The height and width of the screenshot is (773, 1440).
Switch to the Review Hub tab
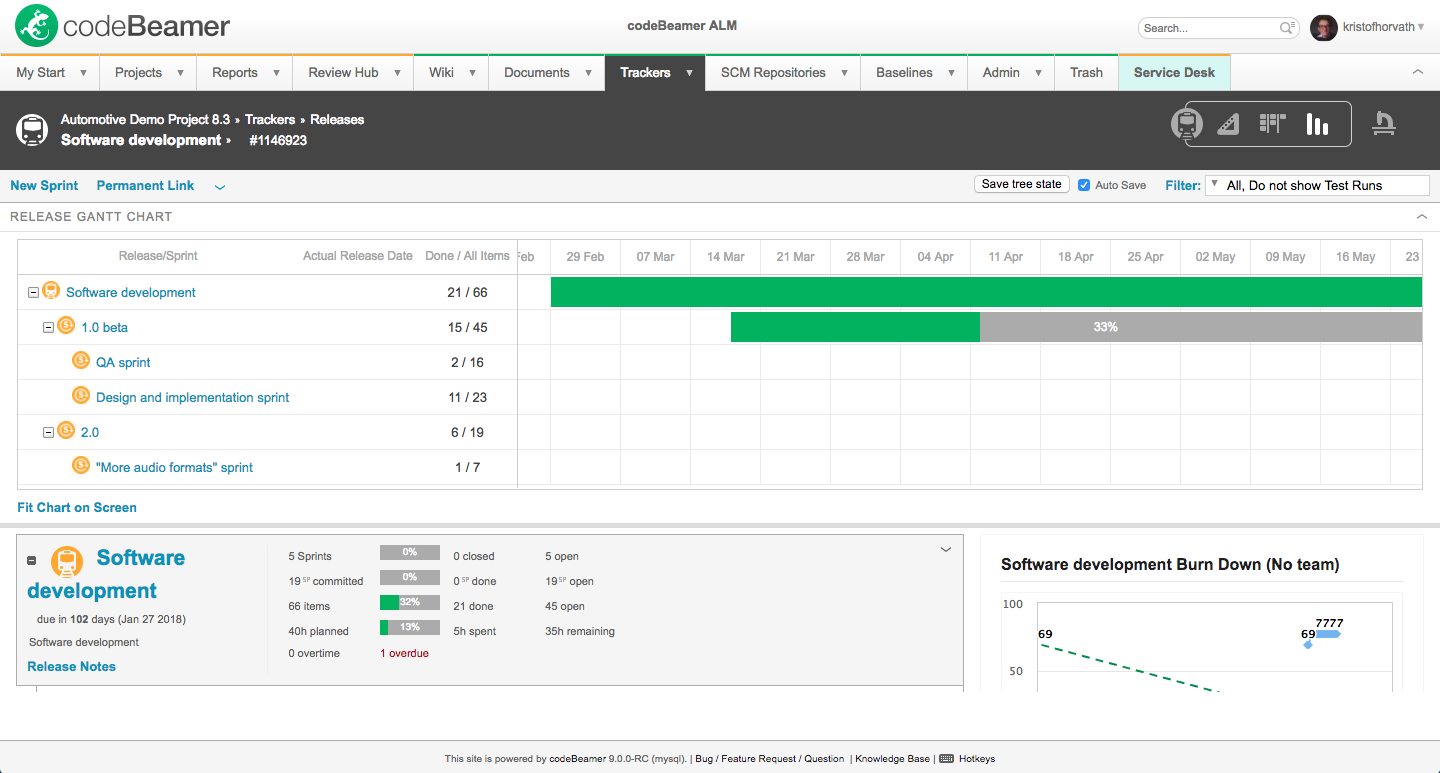tap(353, 73)
